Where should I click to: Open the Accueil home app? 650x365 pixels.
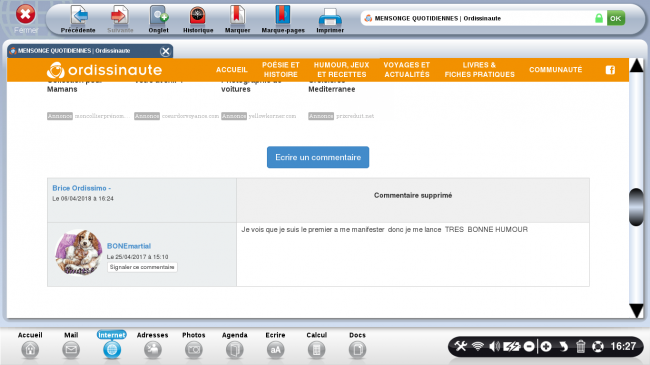click(30, 345)
